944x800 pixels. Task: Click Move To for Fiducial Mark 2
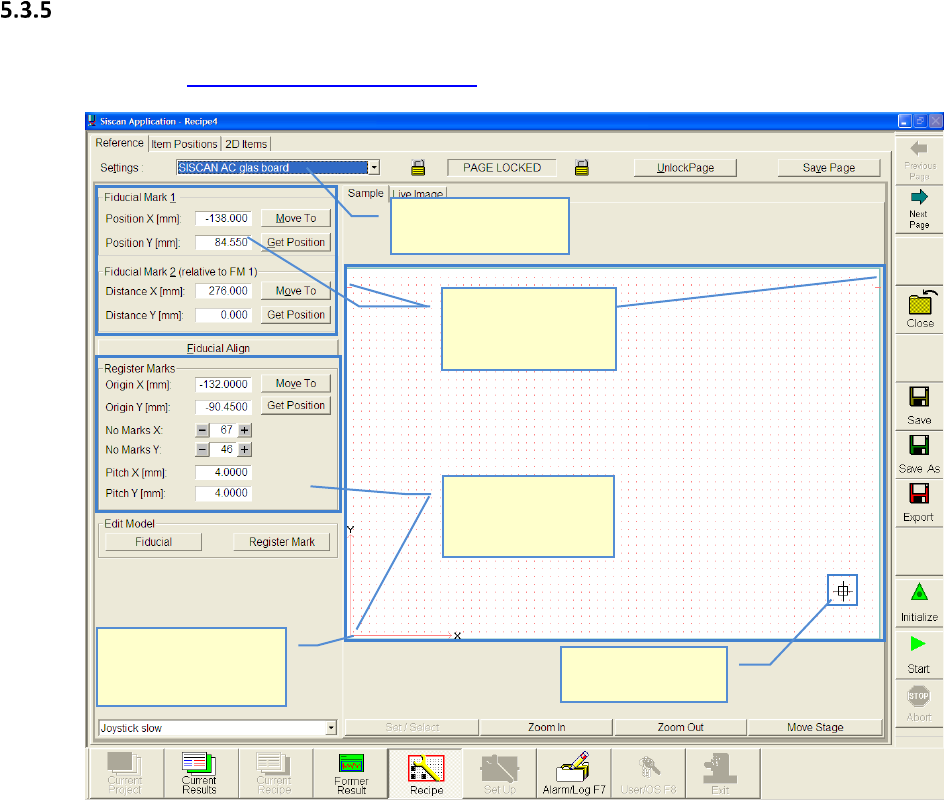(x=296, y=290)
